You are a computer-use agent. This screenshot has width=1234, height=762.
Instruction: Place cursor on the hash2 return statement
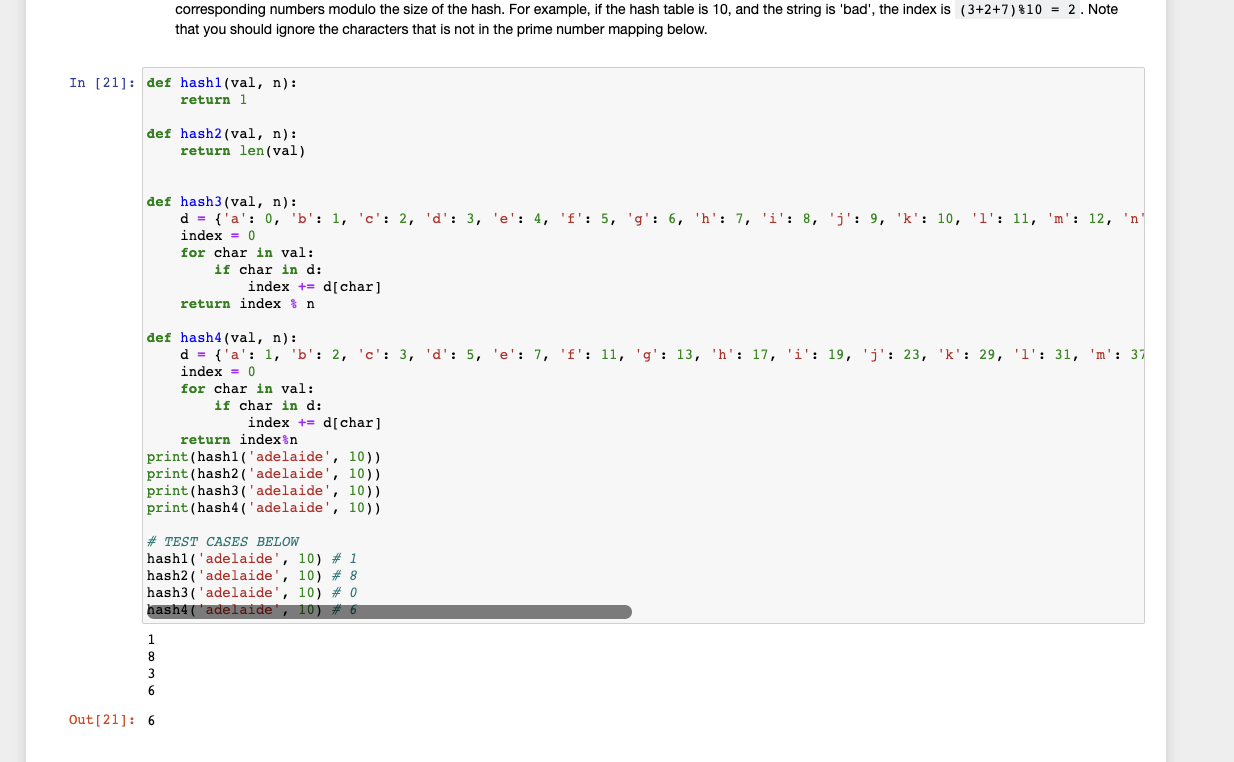pyautogui.click(x=242, y=150)
